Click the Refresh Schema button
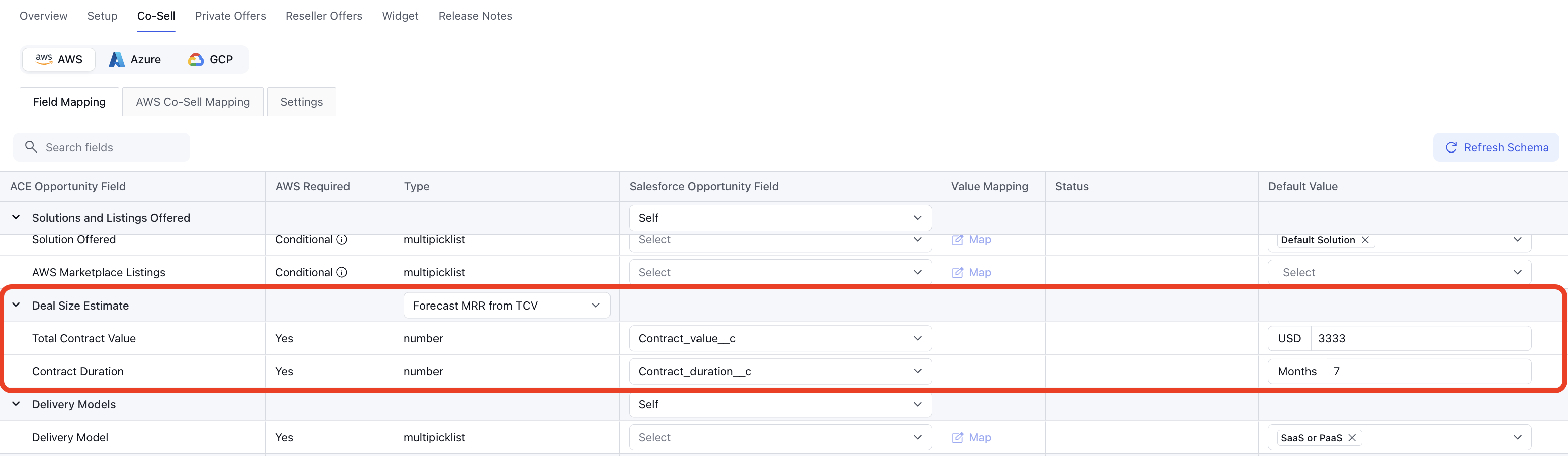The image size is (1568, 456). point(1496,147)
